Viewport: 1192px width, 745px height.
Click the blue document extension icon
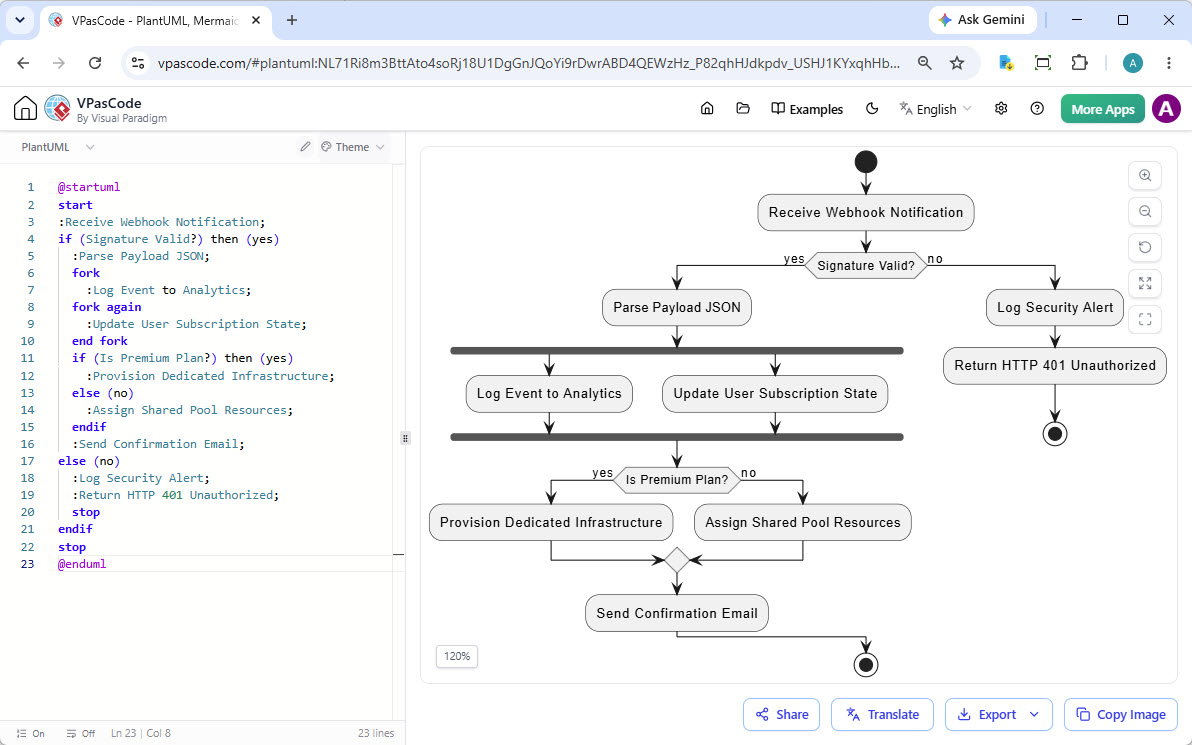(1006, 63)
